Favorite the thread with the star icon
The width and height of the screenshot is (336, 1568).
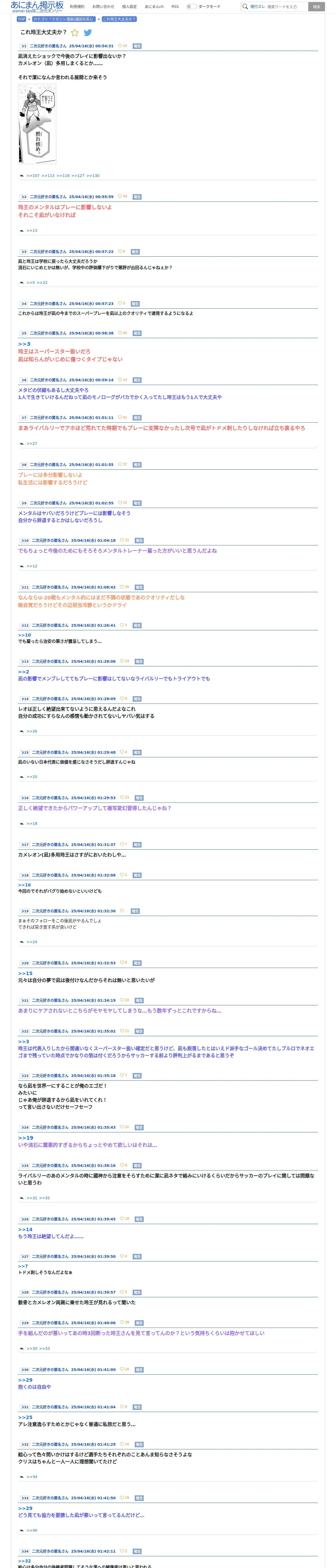pos(75,33)
